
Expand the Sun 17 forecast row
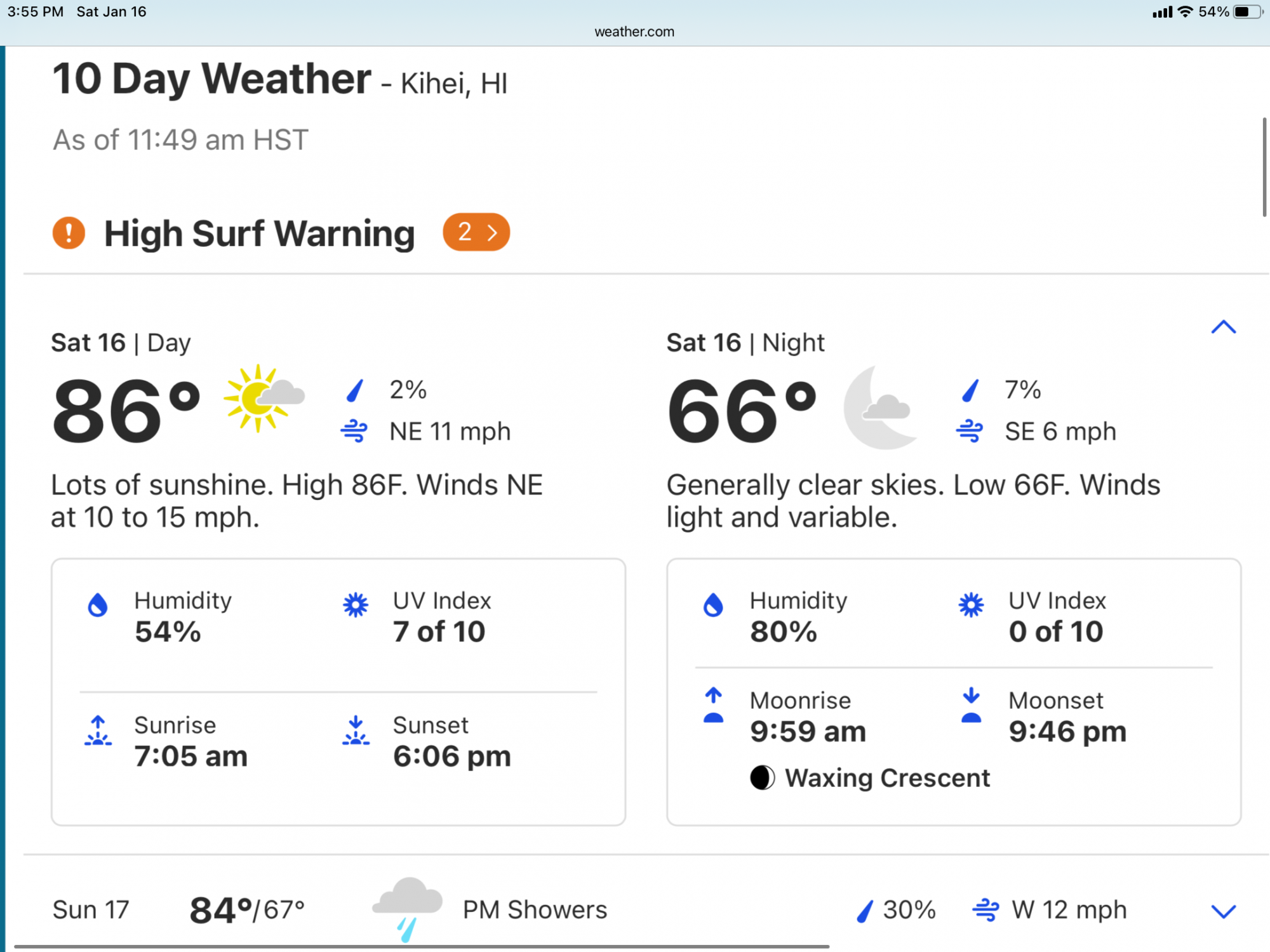[x=1224, y=912]
